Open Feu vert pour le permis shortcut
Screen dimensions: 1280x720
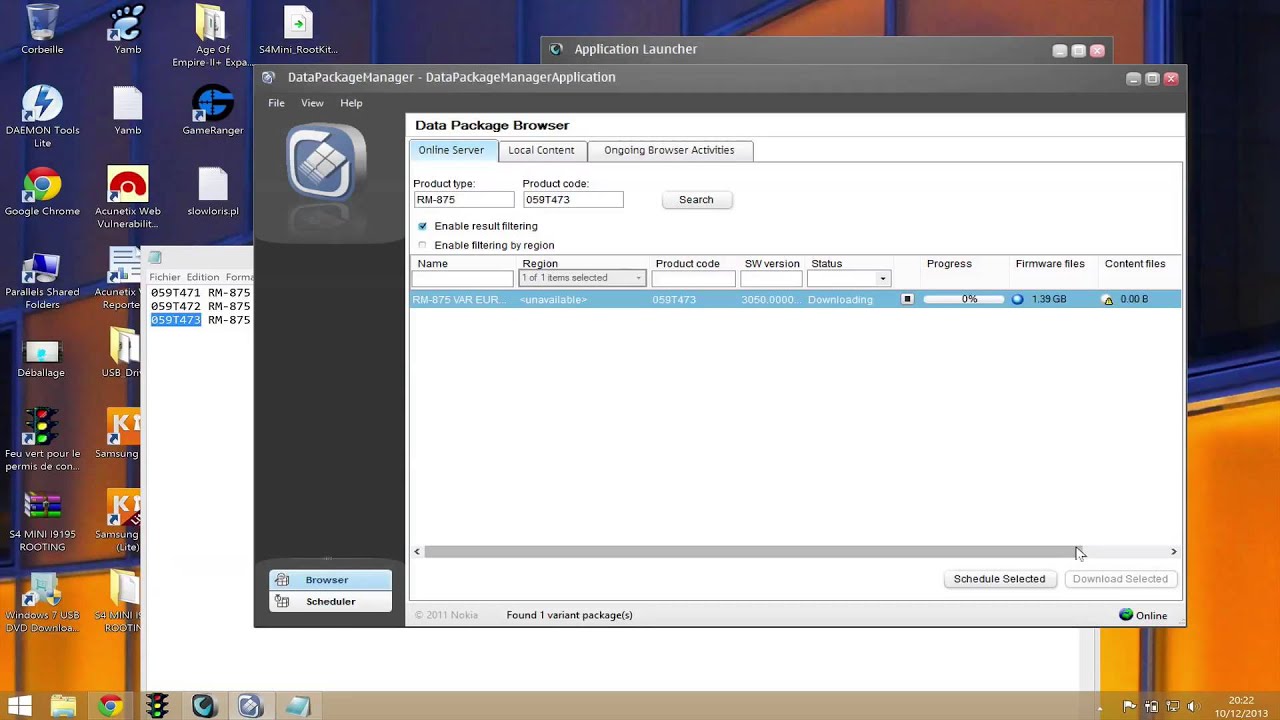pos(41,440)
